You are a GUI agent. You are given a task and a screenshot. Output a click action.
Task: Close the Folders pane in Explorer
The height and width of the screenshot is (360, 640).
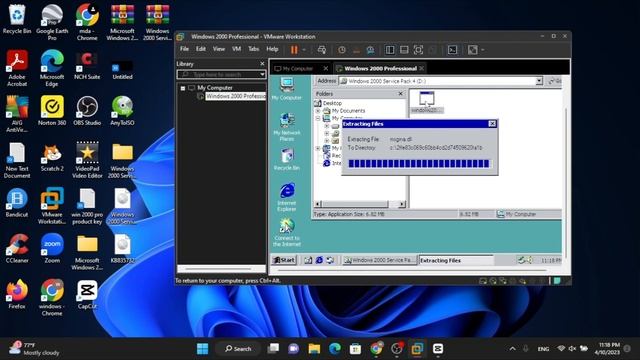(400, 93)
